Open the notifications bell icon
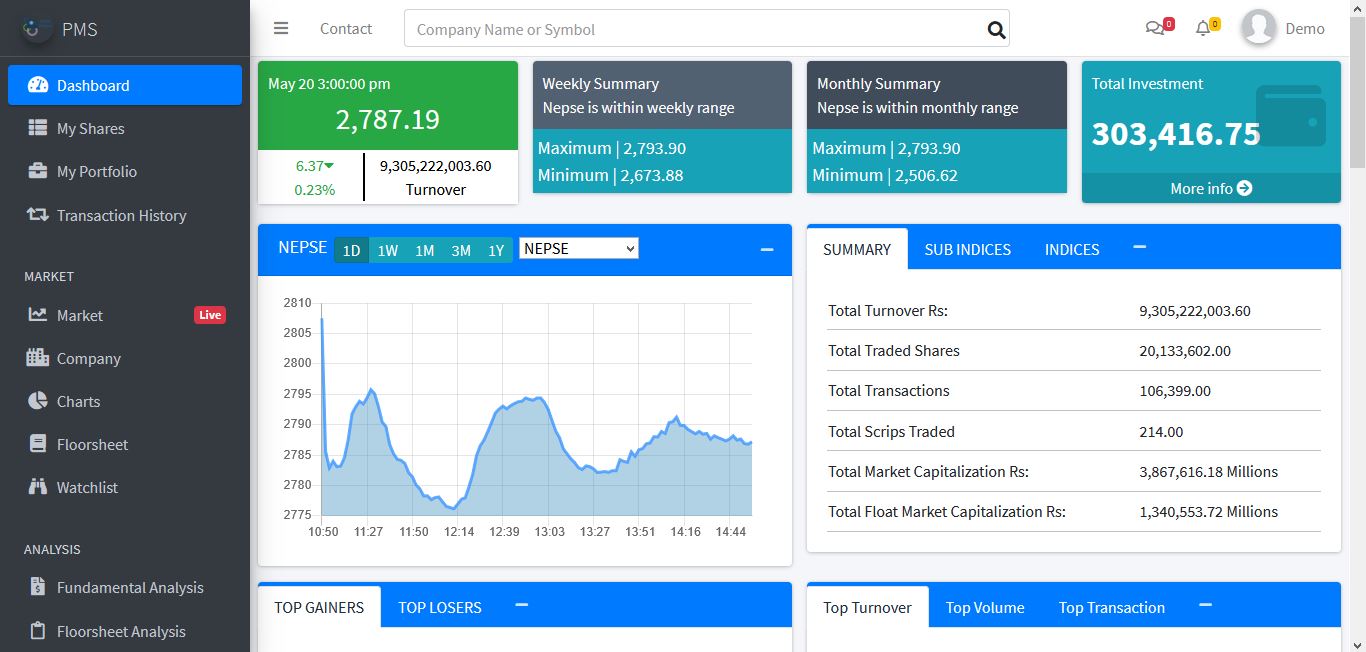This screenshot has height=652, width=1366. pos(1203,29)
